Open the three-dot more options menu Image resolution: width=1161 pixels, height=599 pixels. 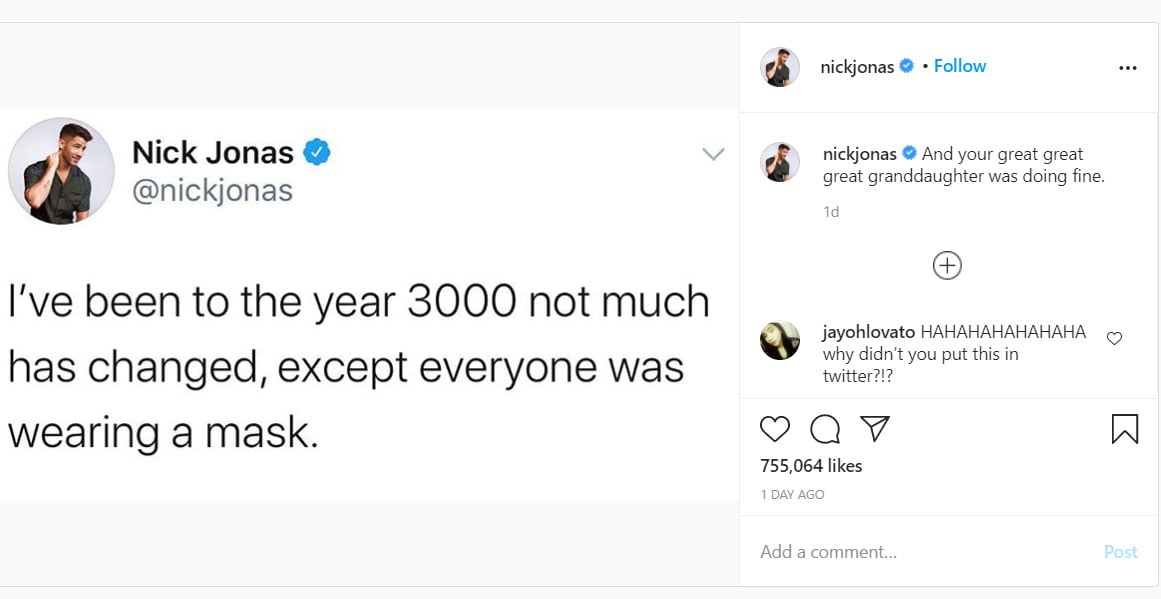[1128, 68]
